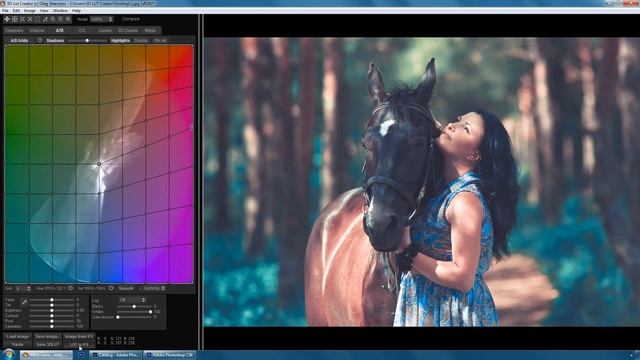Switch to Catalog - Adobe Photoshop Lightroom taskbar item

[116, 355]
